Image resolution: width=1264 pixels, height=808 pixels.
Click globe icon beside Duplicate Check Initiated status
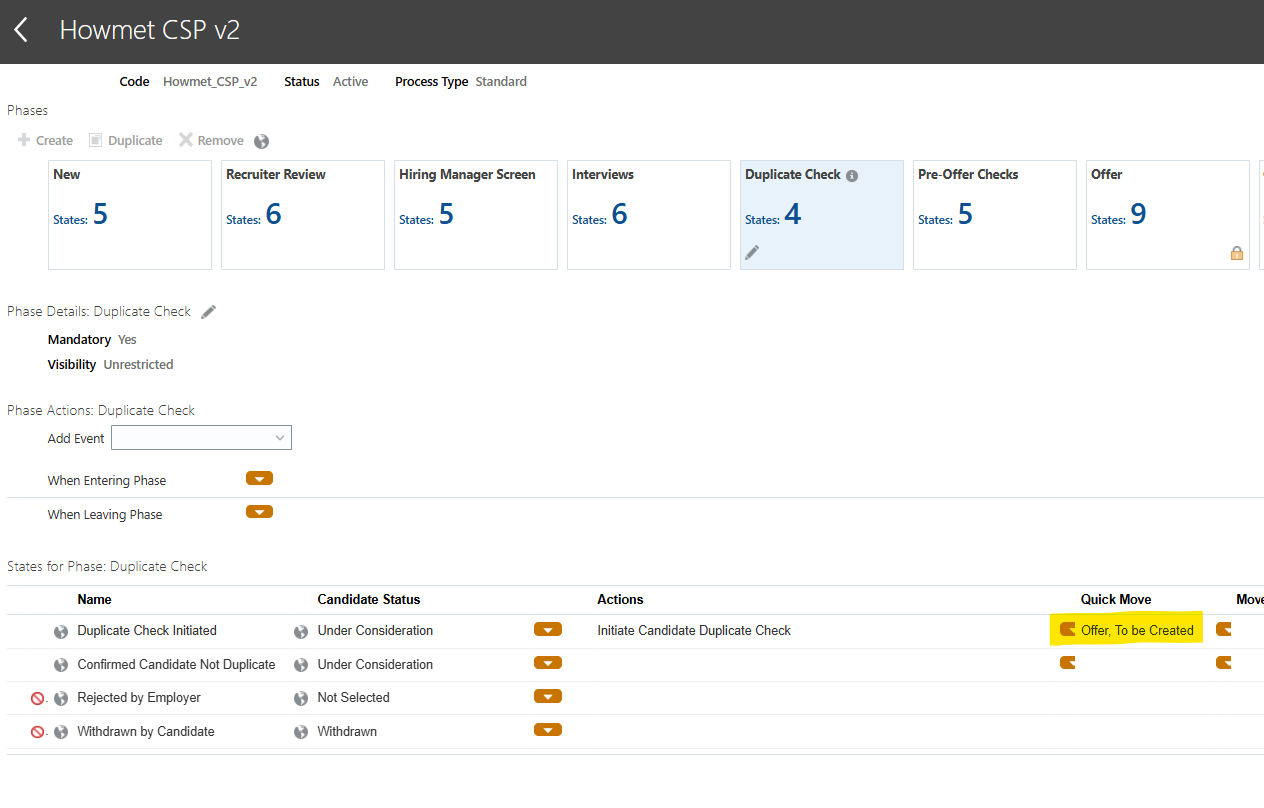tap(301, 632)
